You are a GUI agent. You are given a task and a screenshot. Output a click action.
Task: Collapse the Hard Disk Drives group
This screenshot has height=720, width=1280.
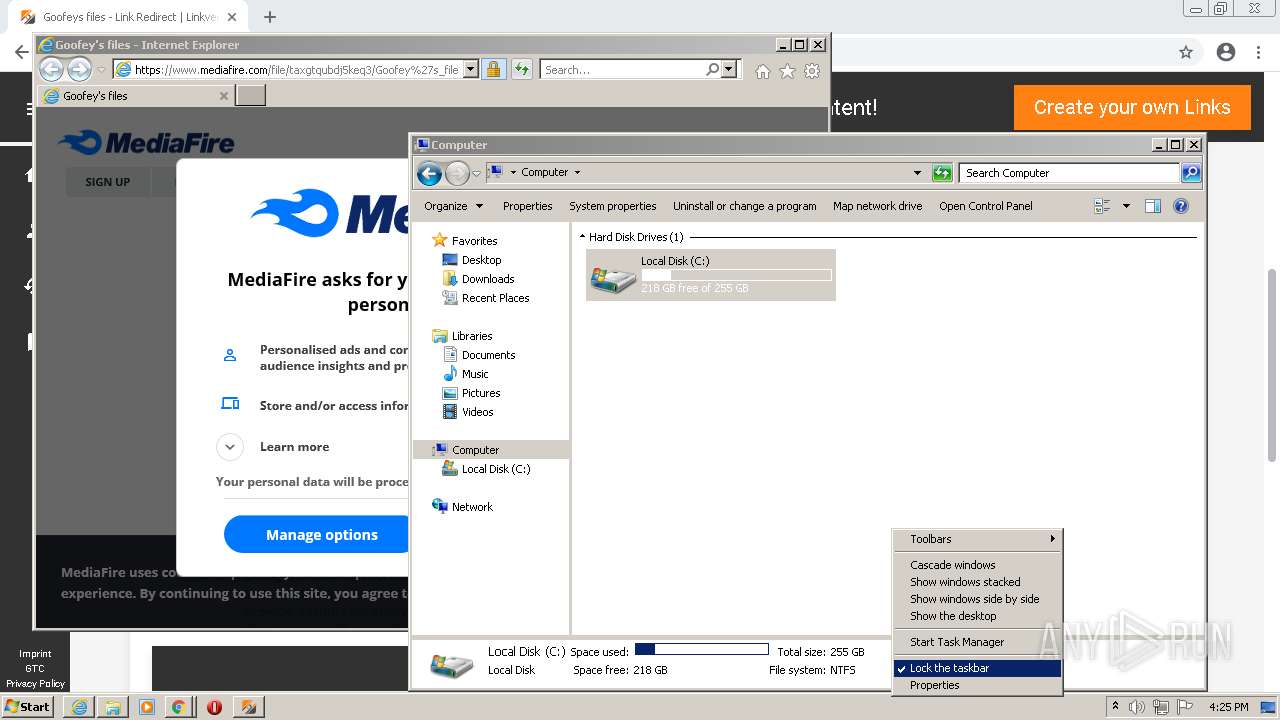click(583, 237)
